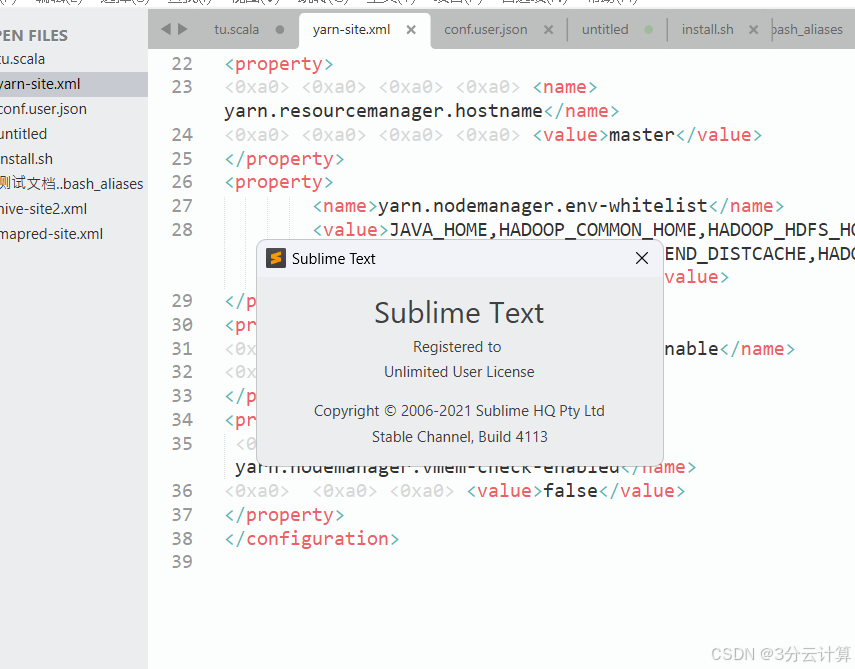Click the tab scroll left arrow
The image size is (855, 669).
pos(166,29)
